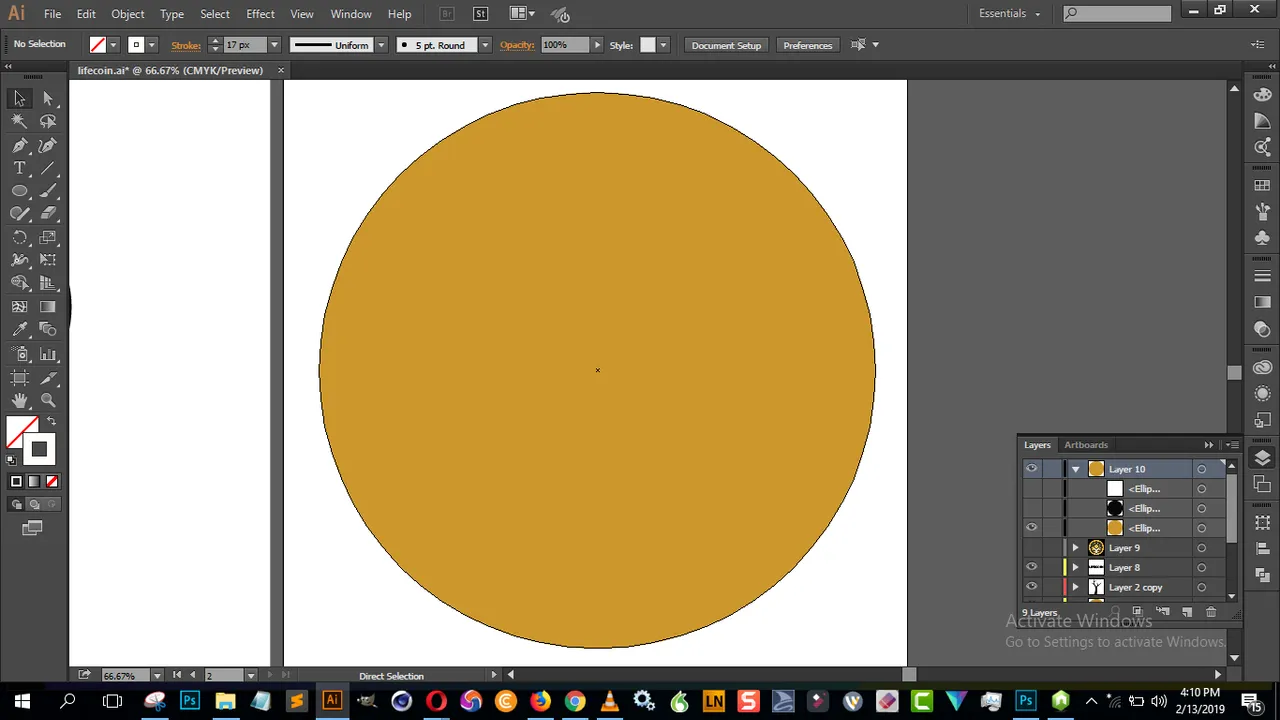Viewport: 1280px width, 720px height.
Task: Click the Swap Fill and Stroke arrow
Action: click(x=51, y=422)
